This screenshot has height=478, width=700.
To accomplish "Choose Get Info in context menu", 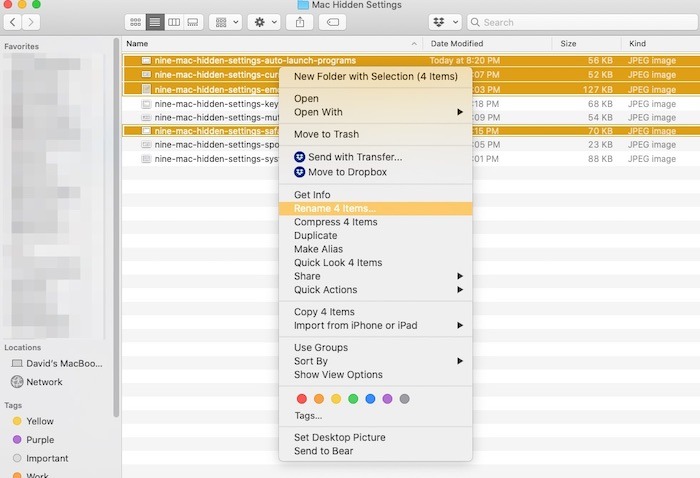I will tap(375, 195).
